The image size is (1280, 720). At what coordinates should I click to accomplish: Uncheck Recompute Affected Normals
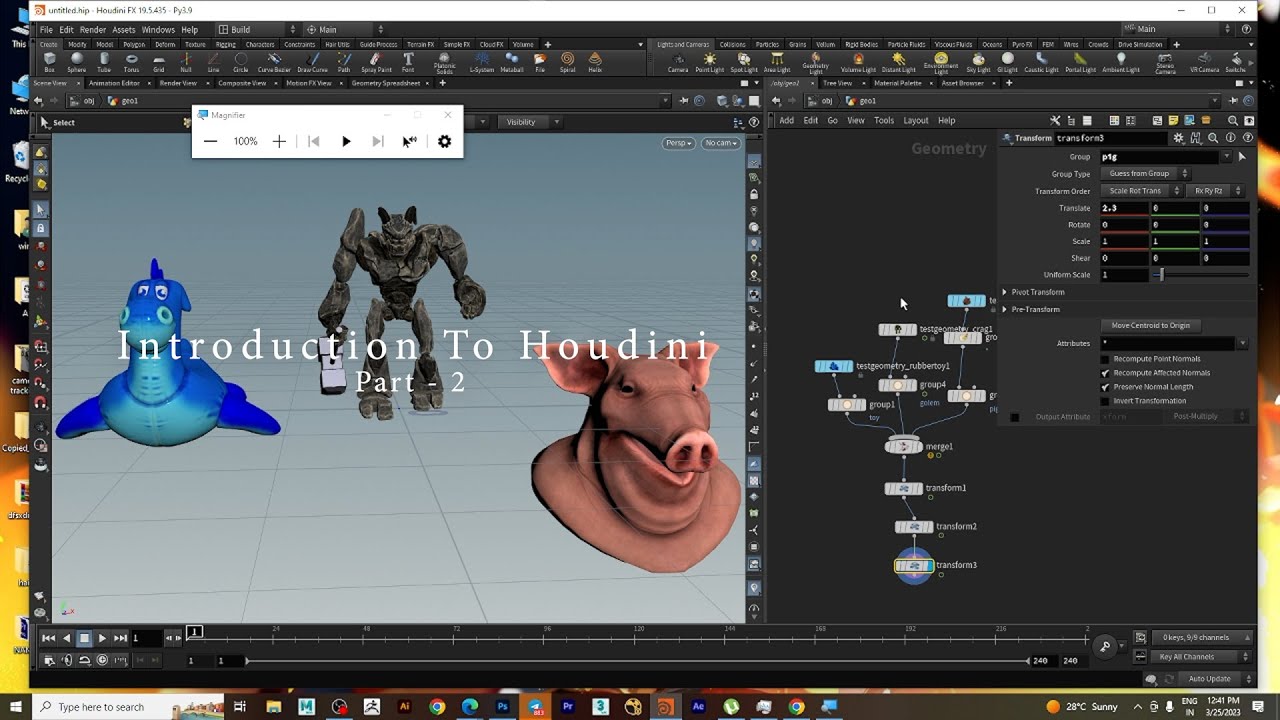[1105, 373]
